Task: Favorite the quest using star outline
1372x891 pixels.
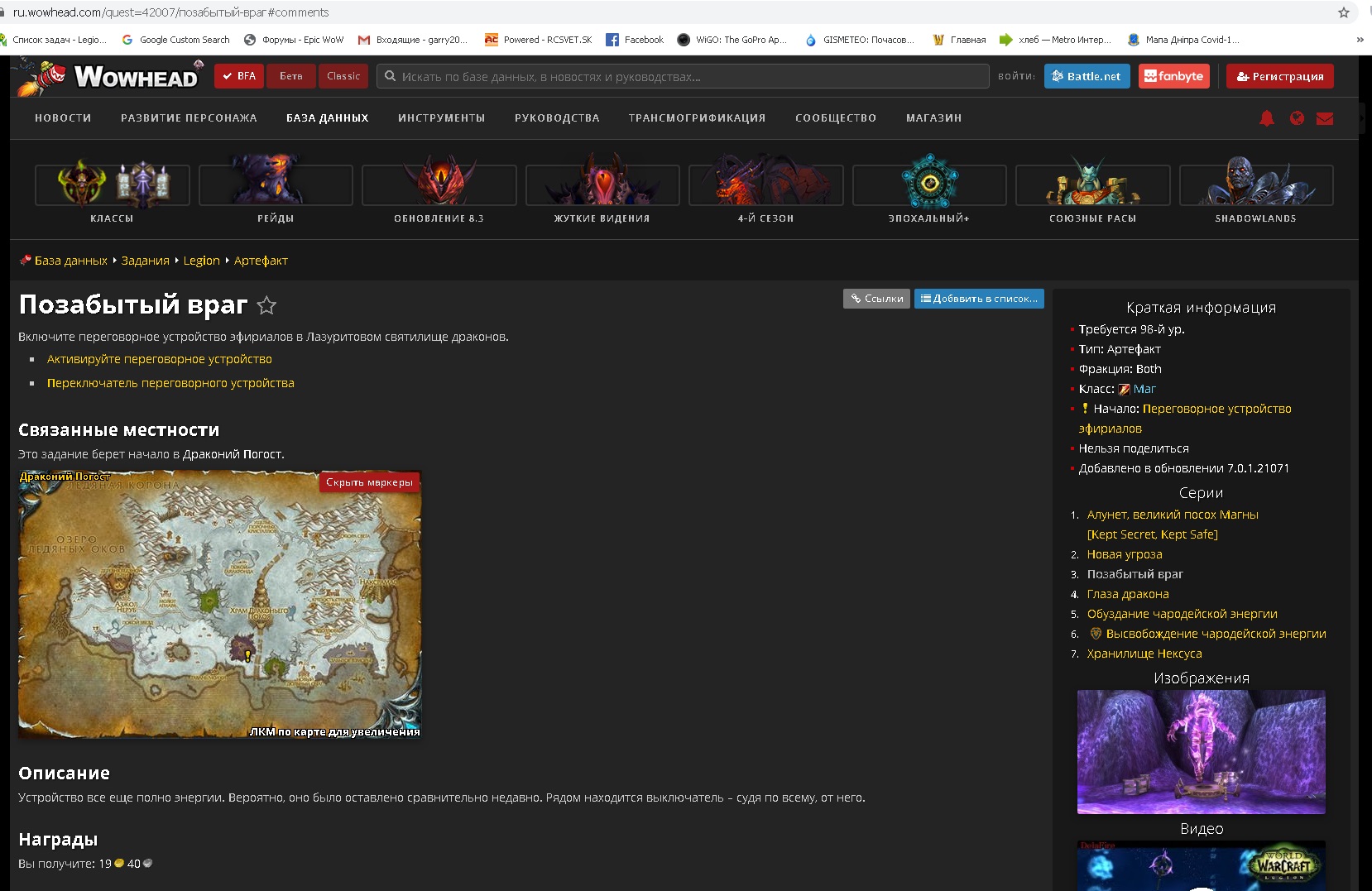Action: (266, 306)
